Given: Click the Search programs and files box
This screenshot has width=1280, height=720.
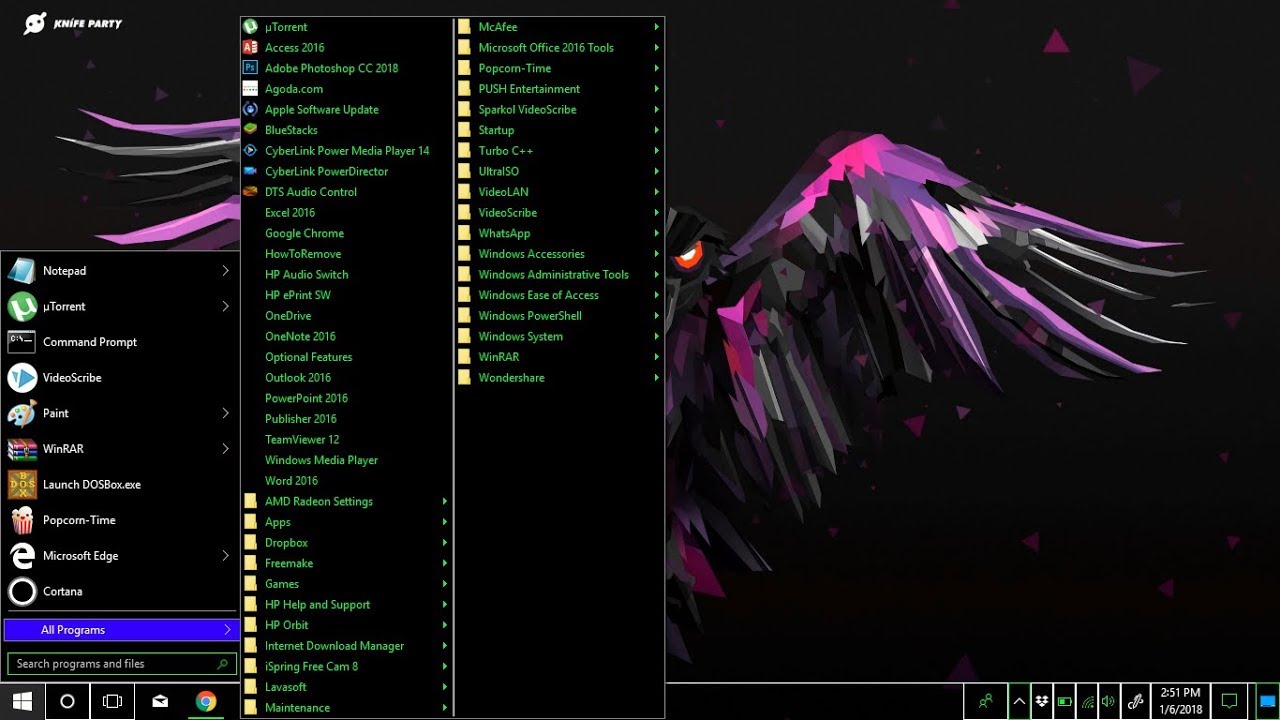Looking at the screenshot, I should [121, 664].
